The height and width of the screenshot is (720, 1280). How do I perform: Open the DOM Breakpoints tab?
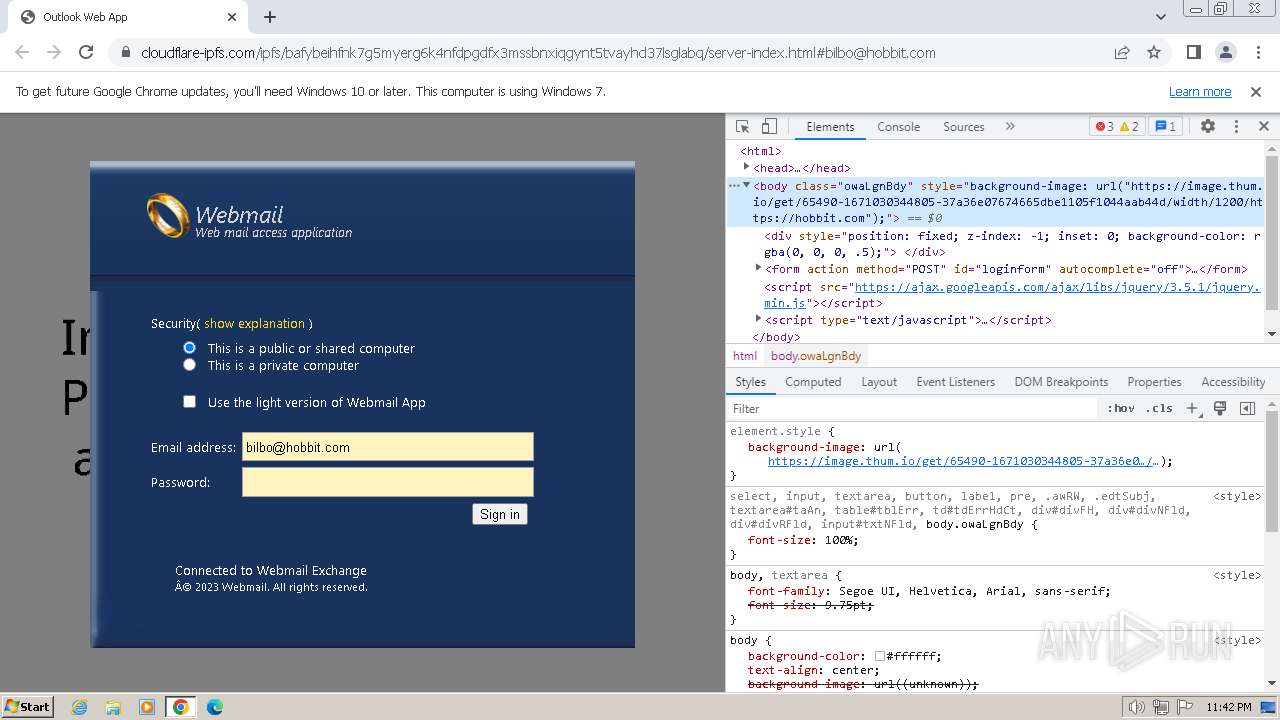1061,382
